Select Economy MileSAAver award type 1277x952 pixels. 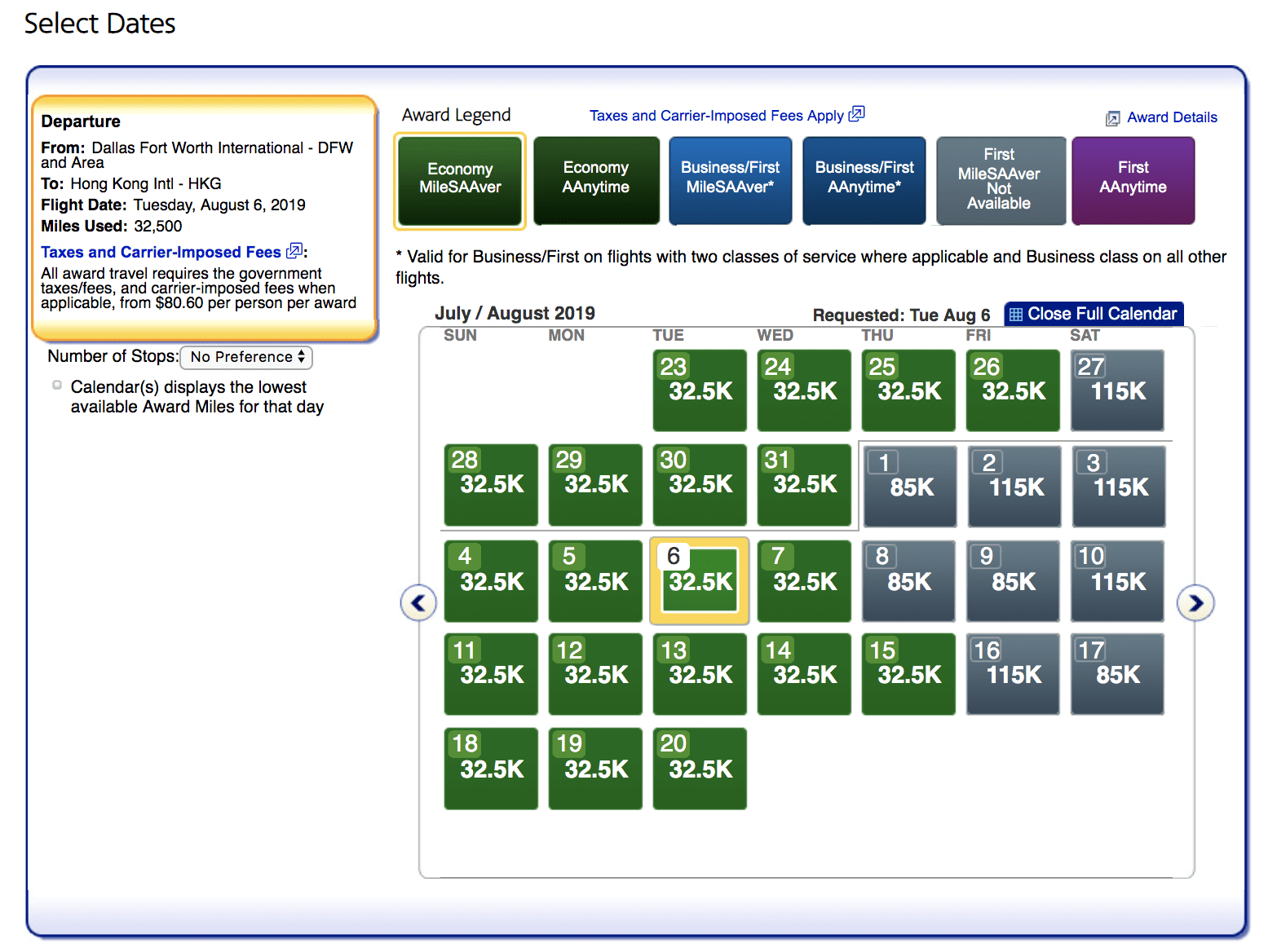[460, 180]
